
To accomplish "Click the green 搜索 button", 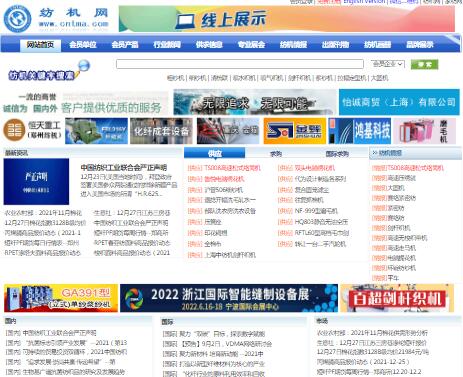I will pos(424,64).
